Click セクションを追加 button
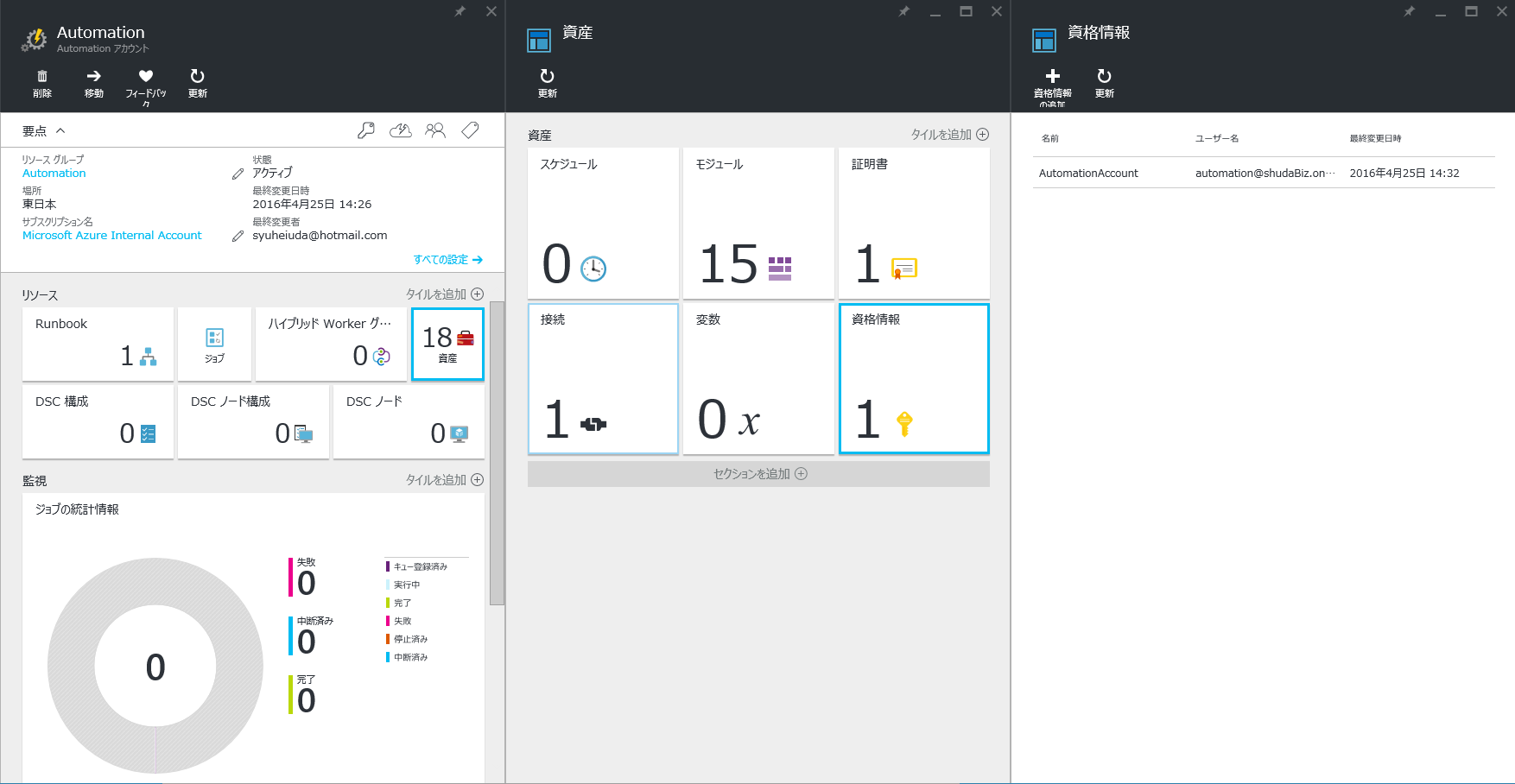Viewport: 1515px width, 784px height. (x=758, y=474)
